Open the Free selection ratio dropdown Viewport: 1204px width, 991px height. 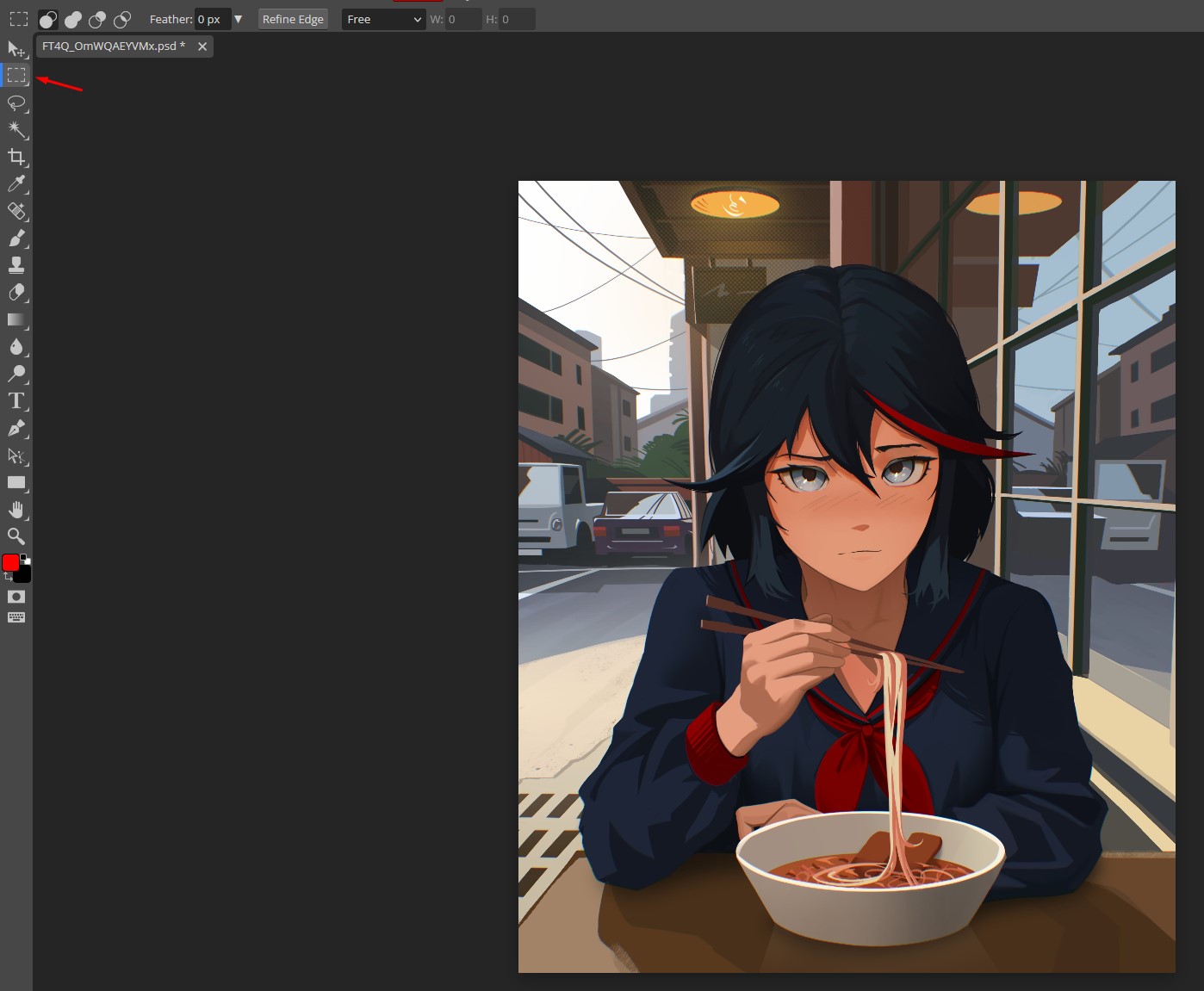pyautogui.click(x=384, y=19)
